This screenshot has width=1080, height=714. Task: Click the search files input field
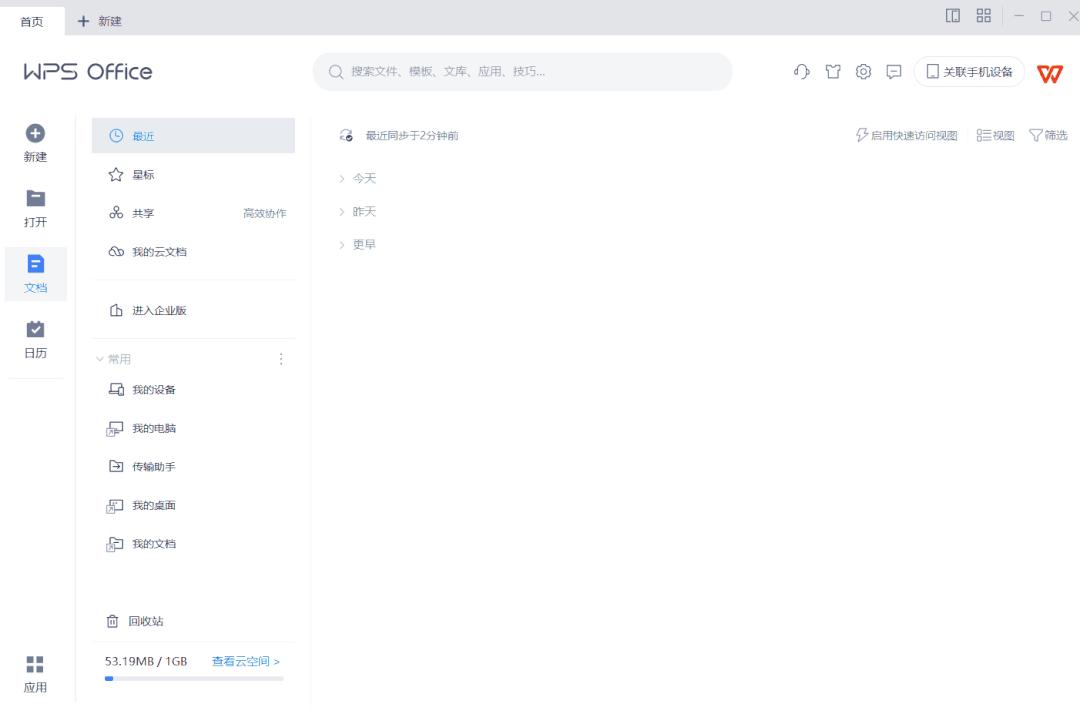(x=522, y=72)
